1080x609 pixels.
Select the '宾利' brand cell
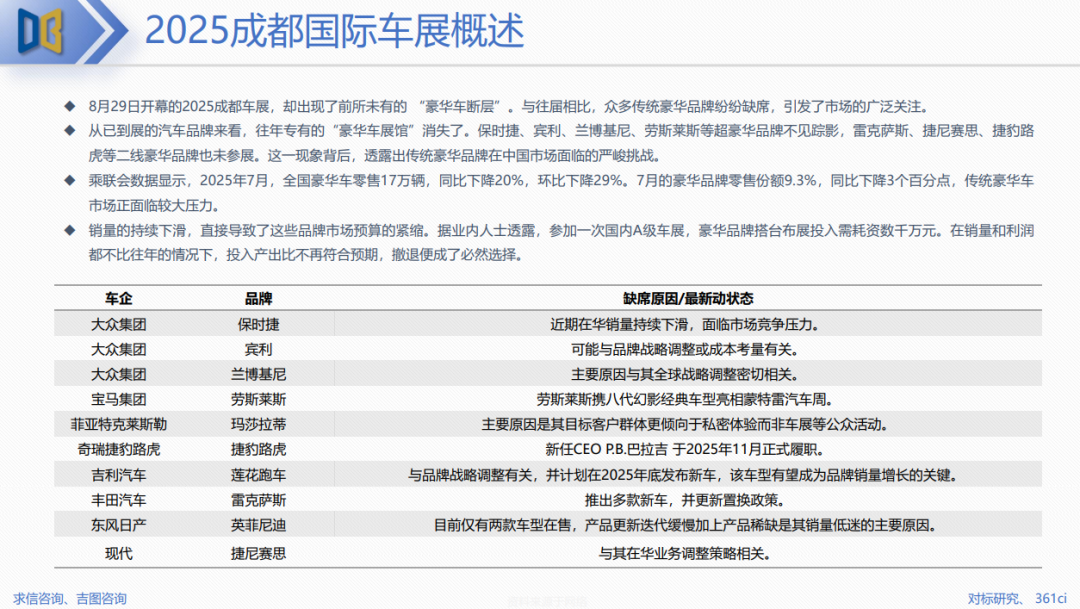click(x=258, y=349)
